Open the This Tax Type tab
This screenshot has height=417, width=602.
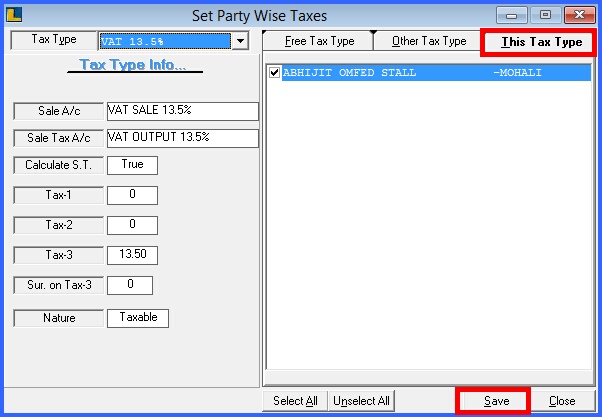coord(540,42)
